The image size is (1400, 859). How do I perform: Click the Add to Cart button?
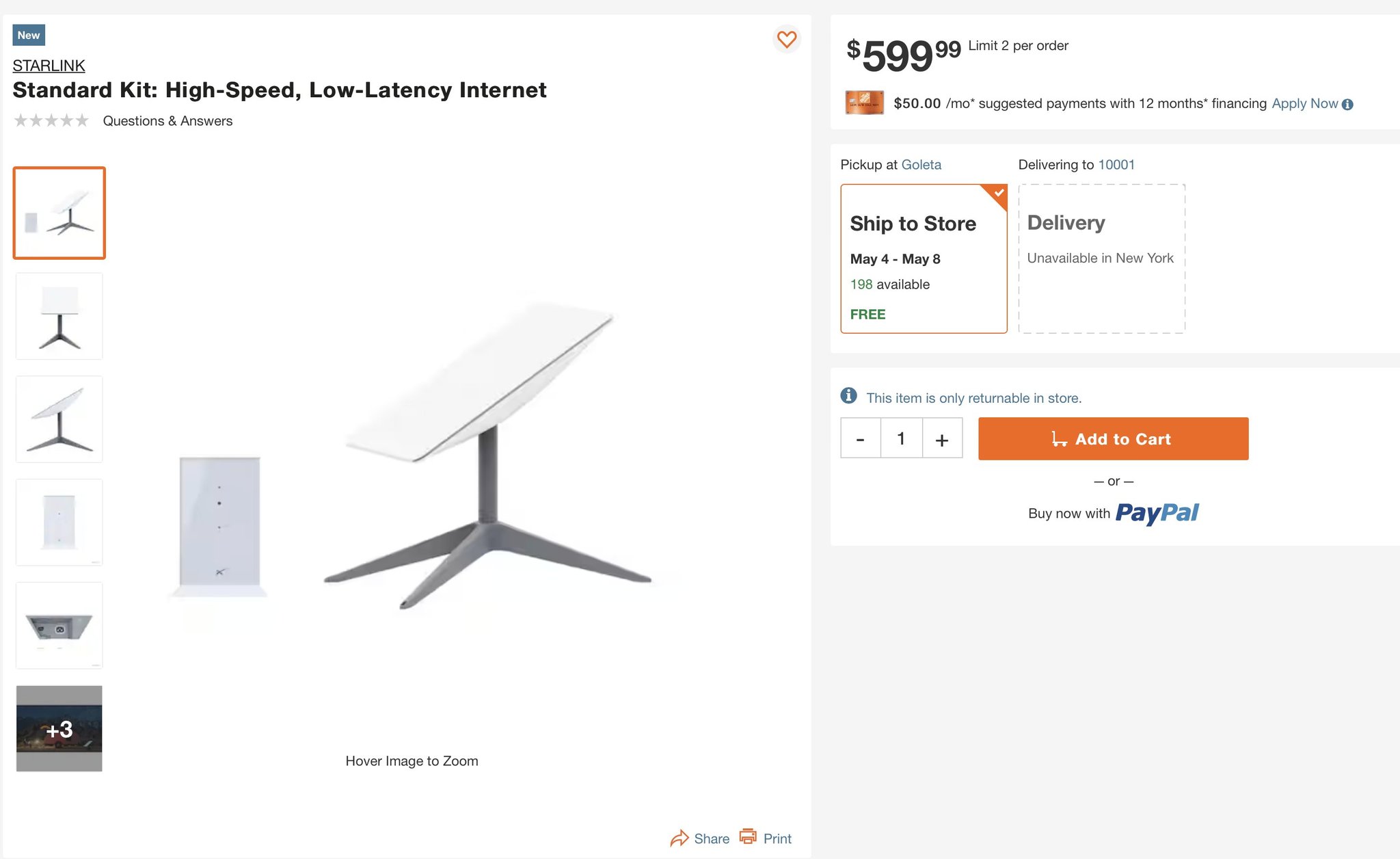pos(1113,438)
